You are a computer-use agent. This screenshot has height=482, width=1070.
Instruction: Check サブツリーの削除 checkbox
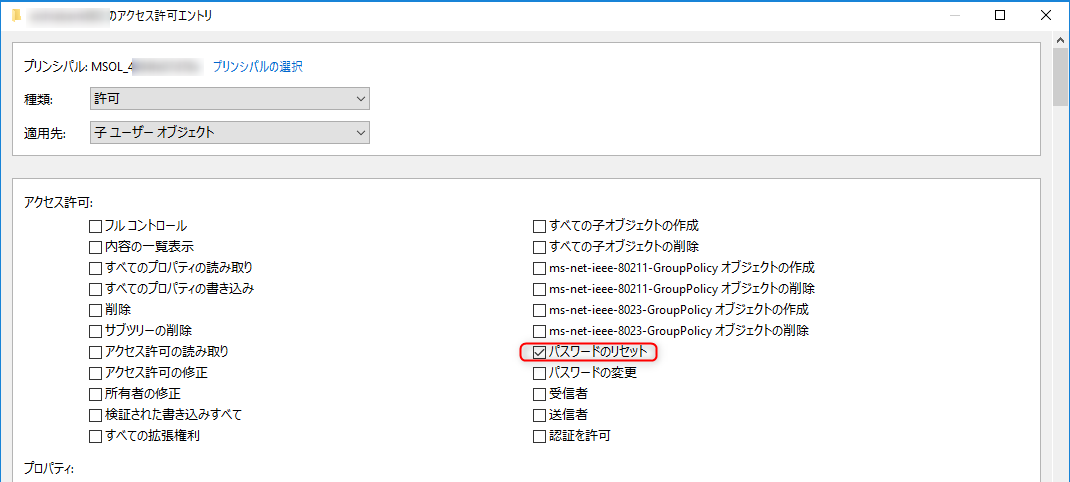[95, 331]
